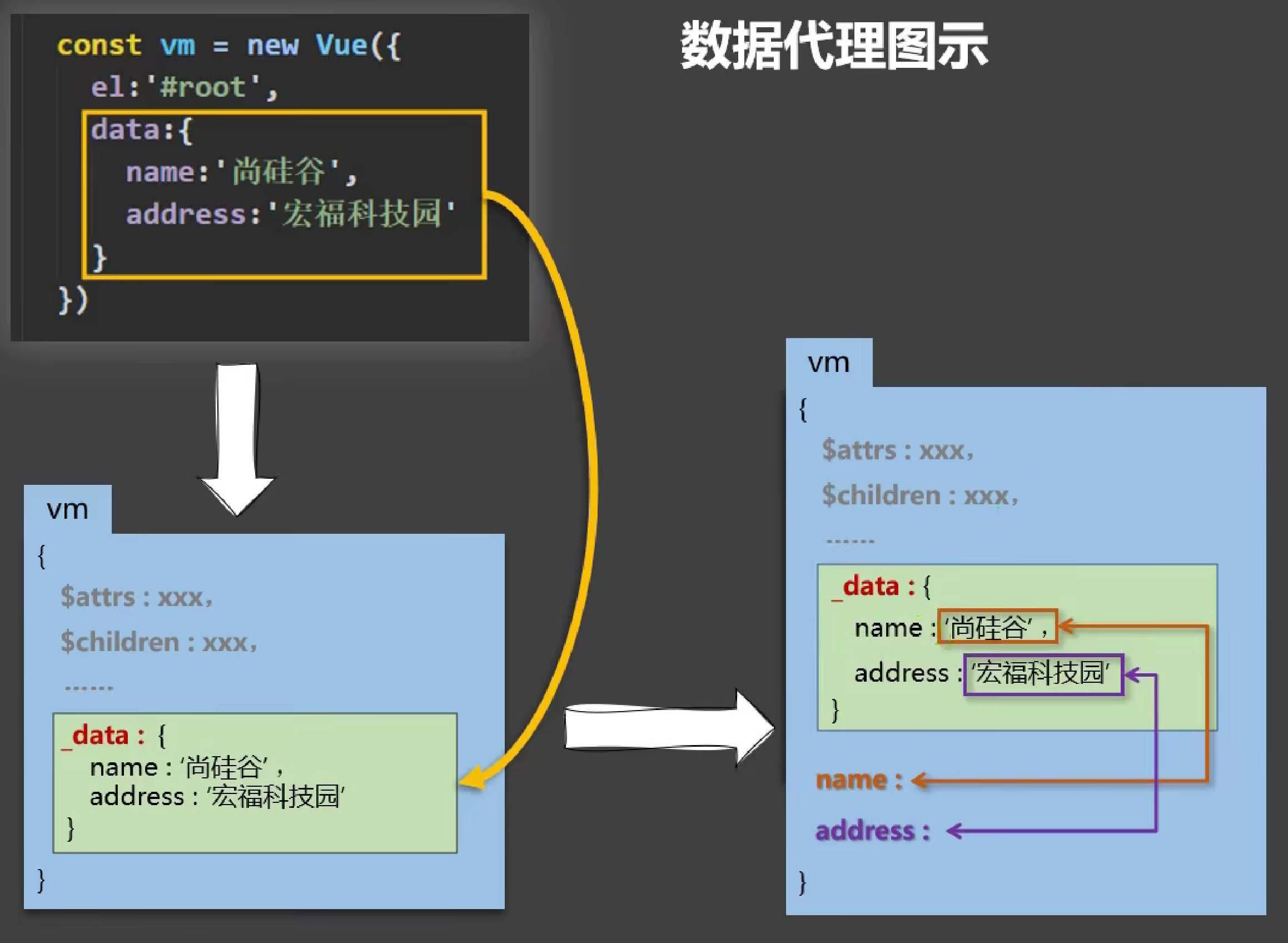Click the orange-boxed '尚硅谷' value in the right panel

pyautogui.click(x=997, y=627)
